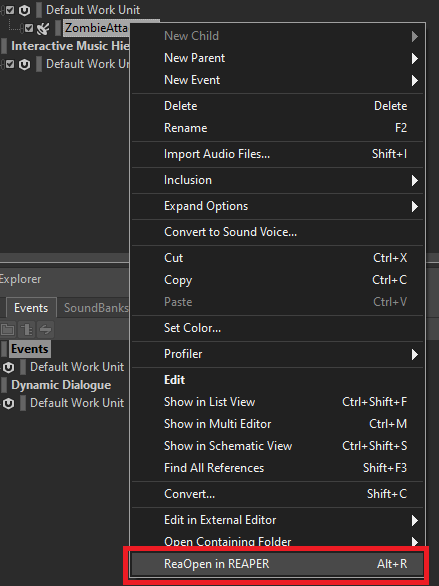Choose Rename from the context menu

(277, 128)
